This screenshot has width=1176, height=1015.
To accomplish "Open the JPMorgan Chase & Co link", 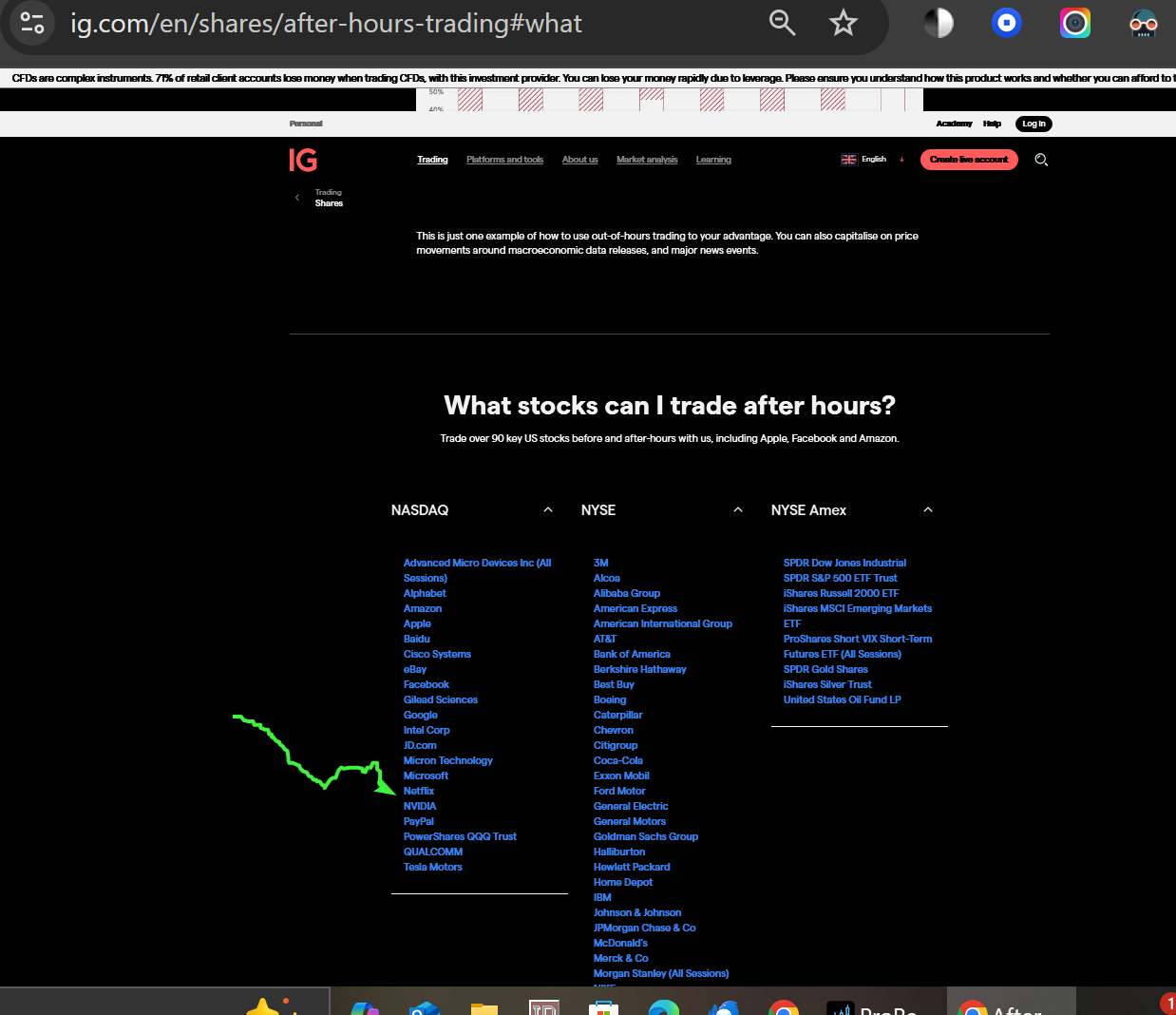I will click(x=645, y=928).
